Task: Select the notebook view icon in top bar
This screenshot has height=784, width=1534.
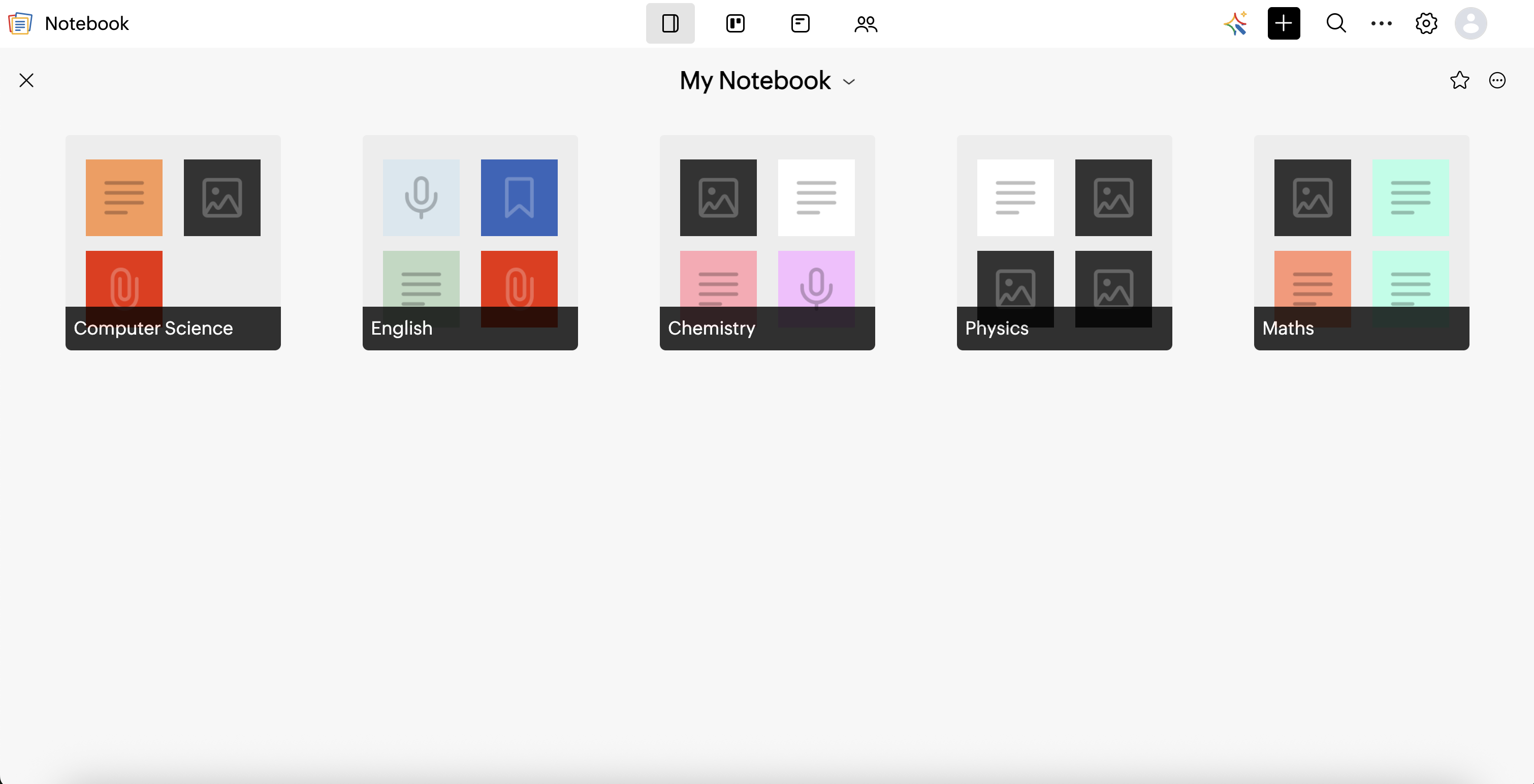Action: point(670,23)
